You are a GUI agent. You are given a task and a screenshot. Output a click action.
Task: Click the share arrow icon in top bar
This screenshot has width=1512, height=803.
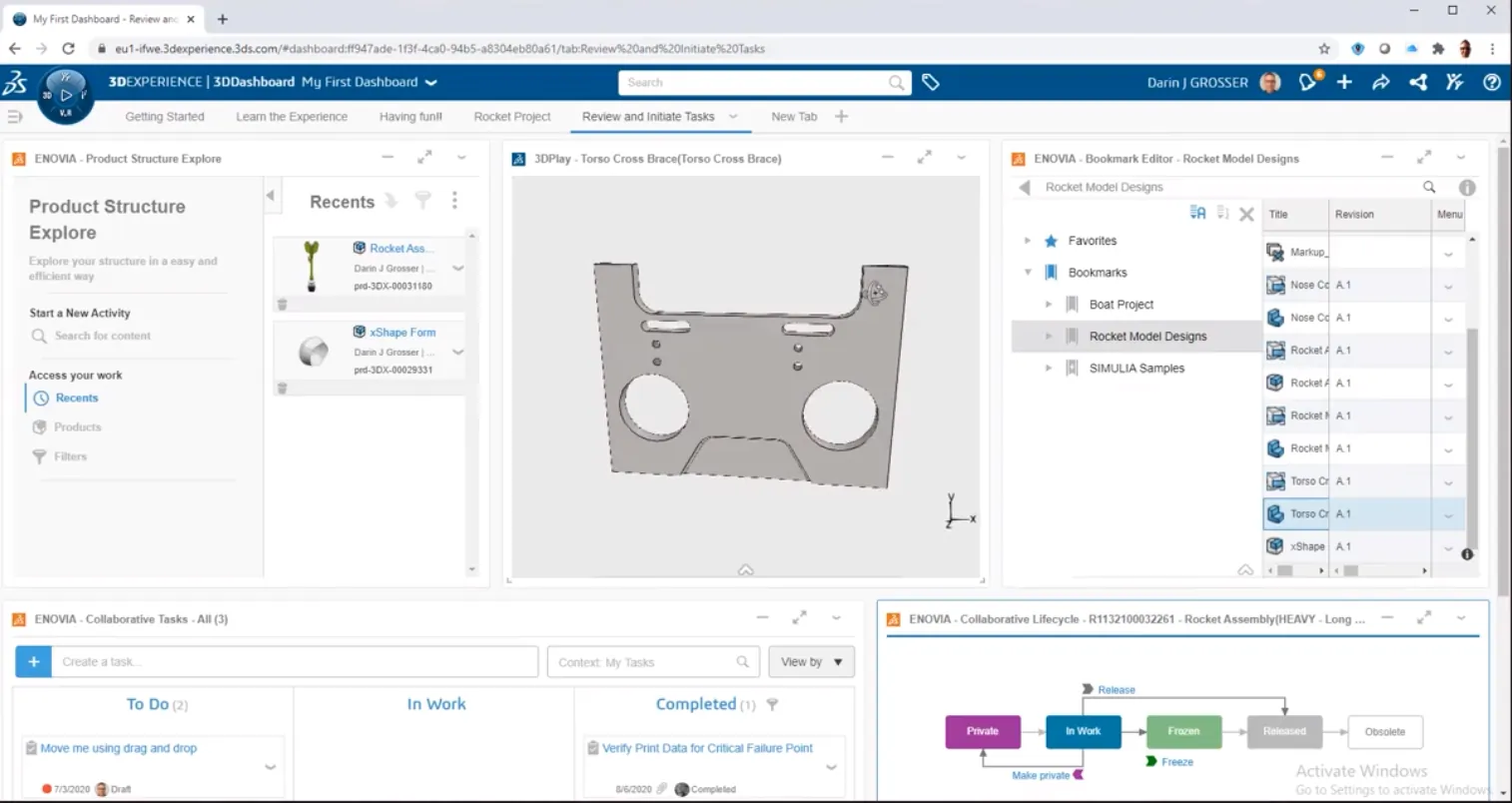click(1381, 82)
